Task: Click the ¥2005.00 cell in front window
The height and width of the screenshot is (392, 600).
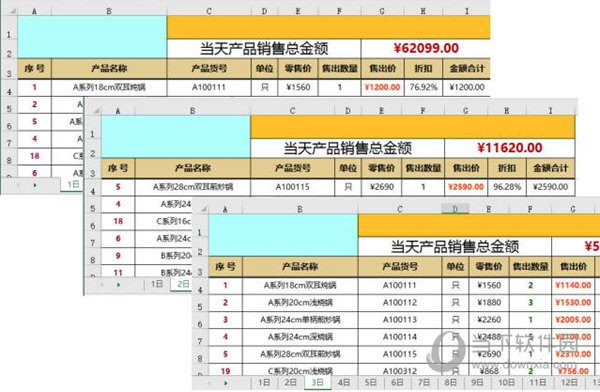Action: click(573, 320)
